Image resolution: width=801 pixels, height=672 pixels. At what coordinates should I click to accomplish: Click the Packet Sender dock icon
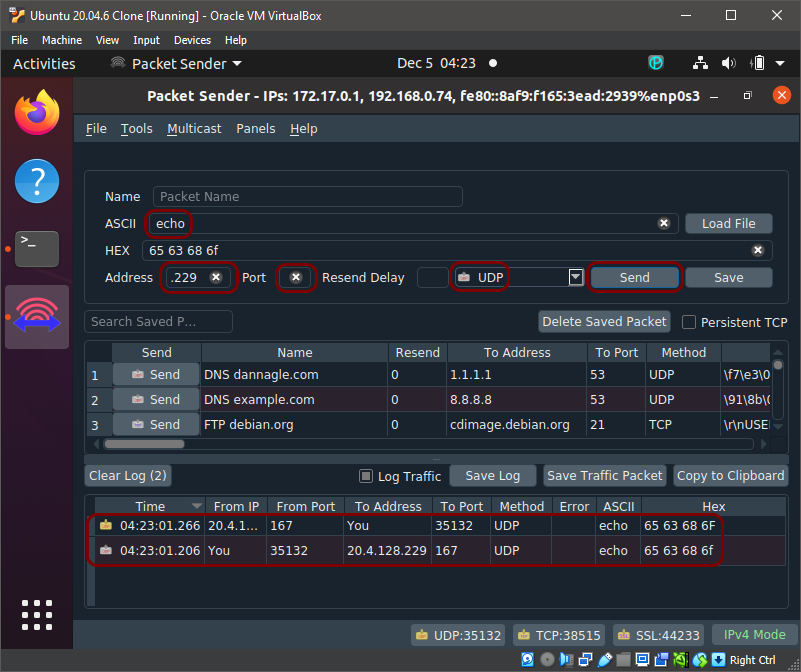[37, 317]
